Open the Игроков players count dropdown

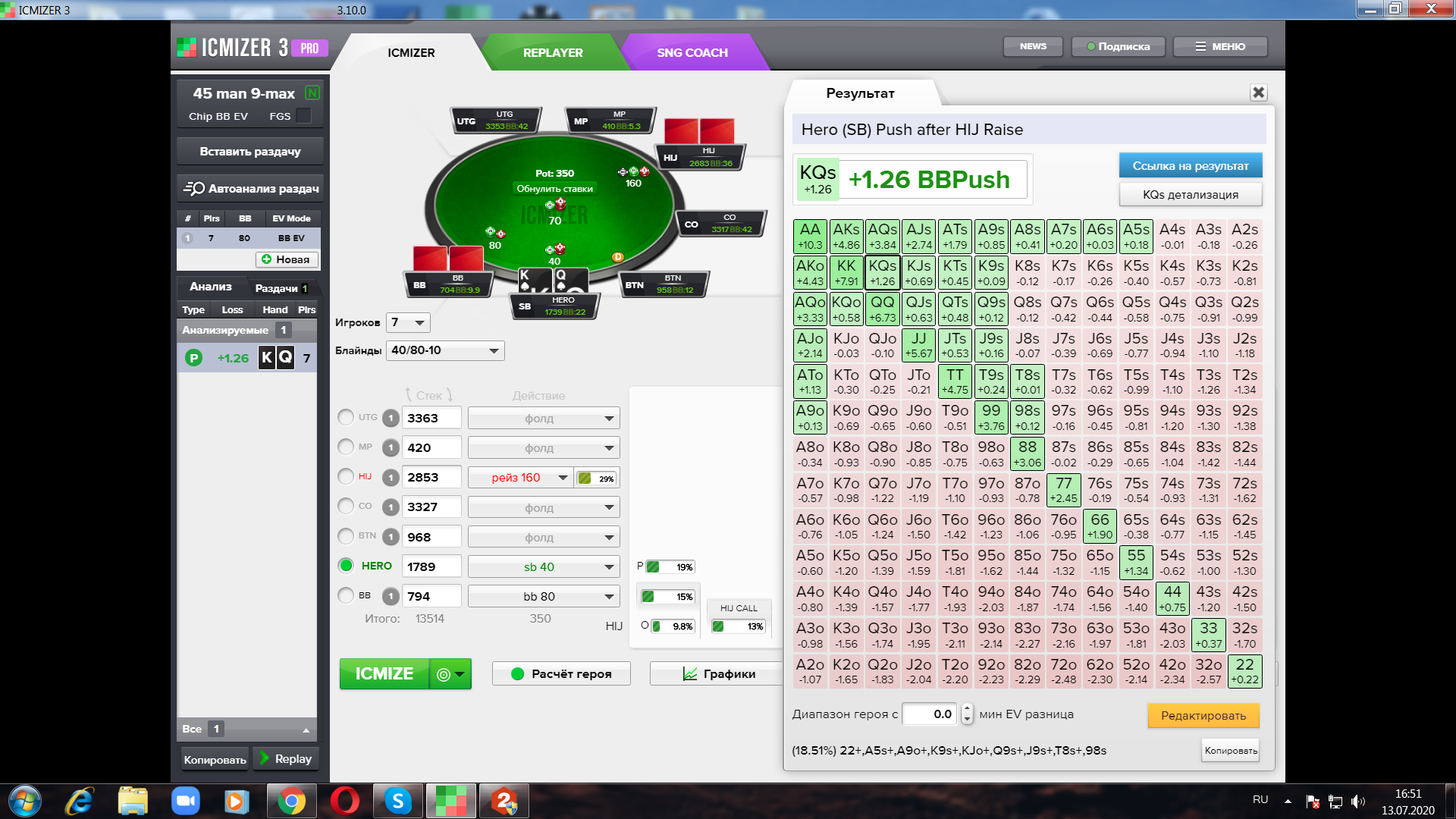click(x=408, y=322)
